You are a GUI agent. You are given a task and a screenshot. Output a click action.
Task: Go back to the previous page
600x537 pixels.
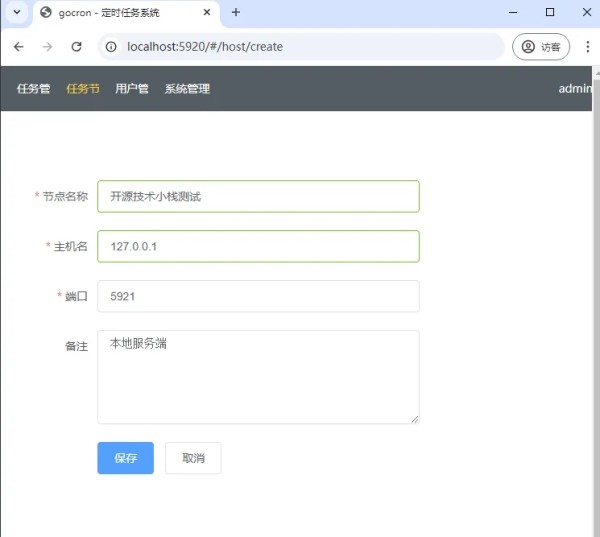click(x=18, y=47)
